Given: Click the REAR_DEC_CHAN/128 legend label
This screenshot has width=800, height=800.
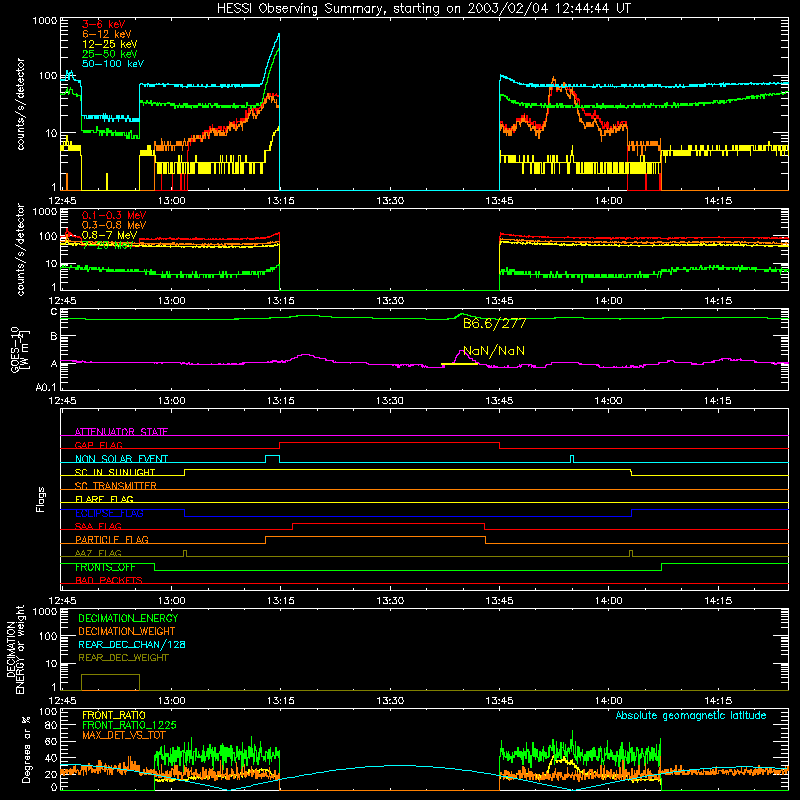Looking at the screenshot, I should pyautogui.click(x=132, y=644).
